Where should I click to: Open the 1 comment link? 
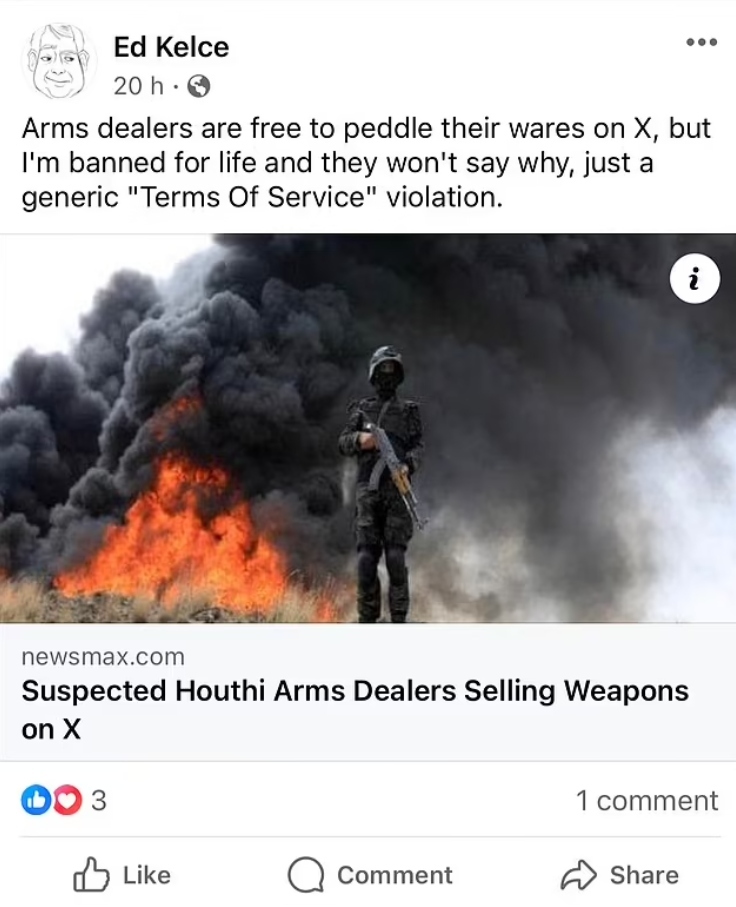(647, 801)
